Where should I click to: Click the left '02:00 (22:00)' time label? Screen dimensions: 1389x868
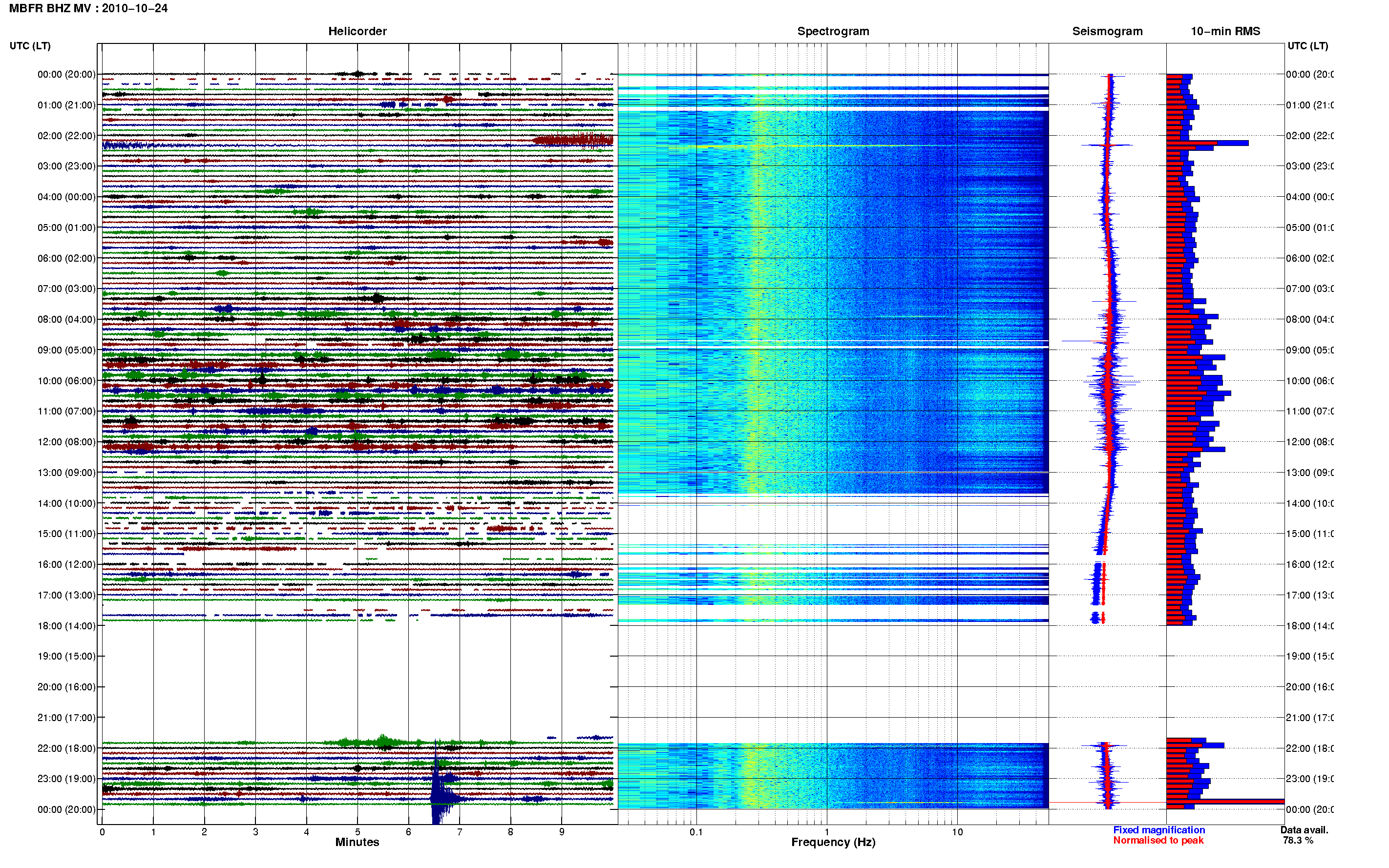pos(66,136)
